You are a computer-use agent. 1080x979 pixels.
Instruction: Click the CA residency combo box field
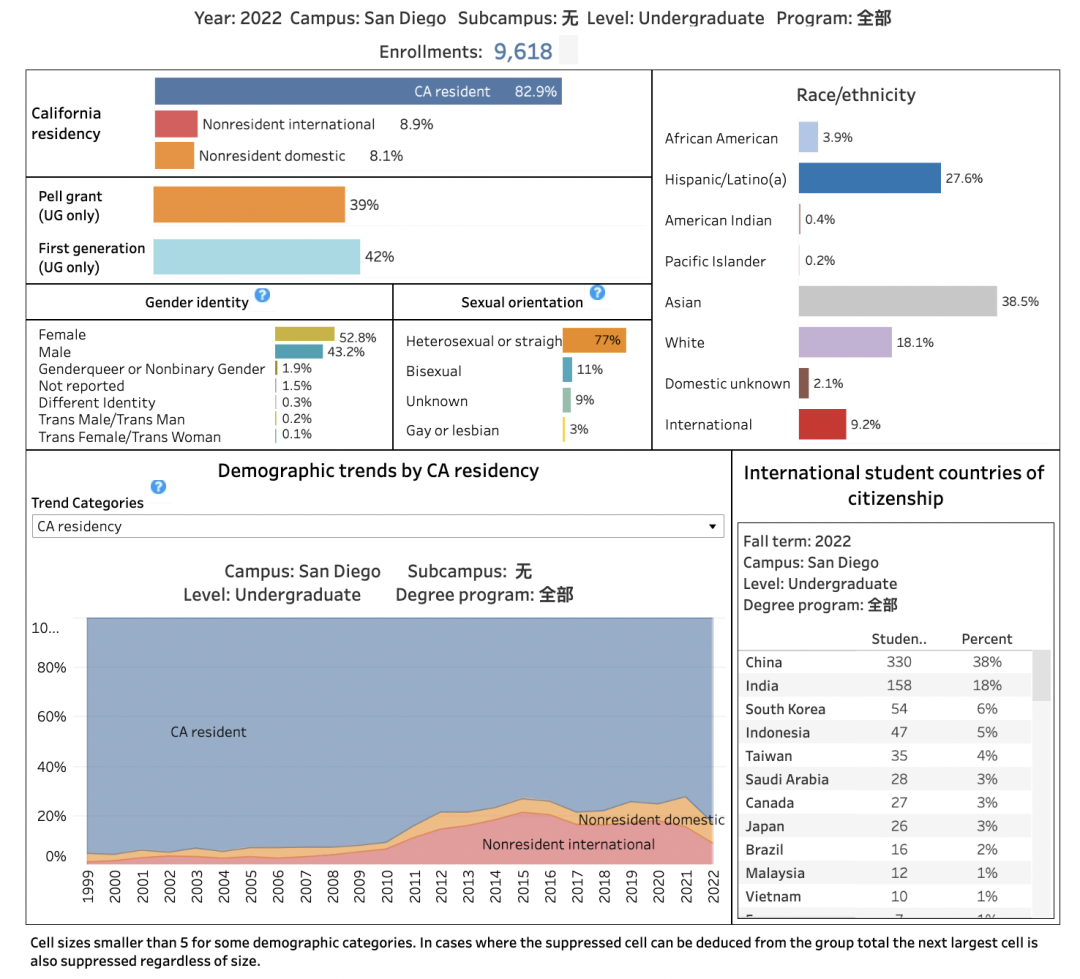pos(370,527)
